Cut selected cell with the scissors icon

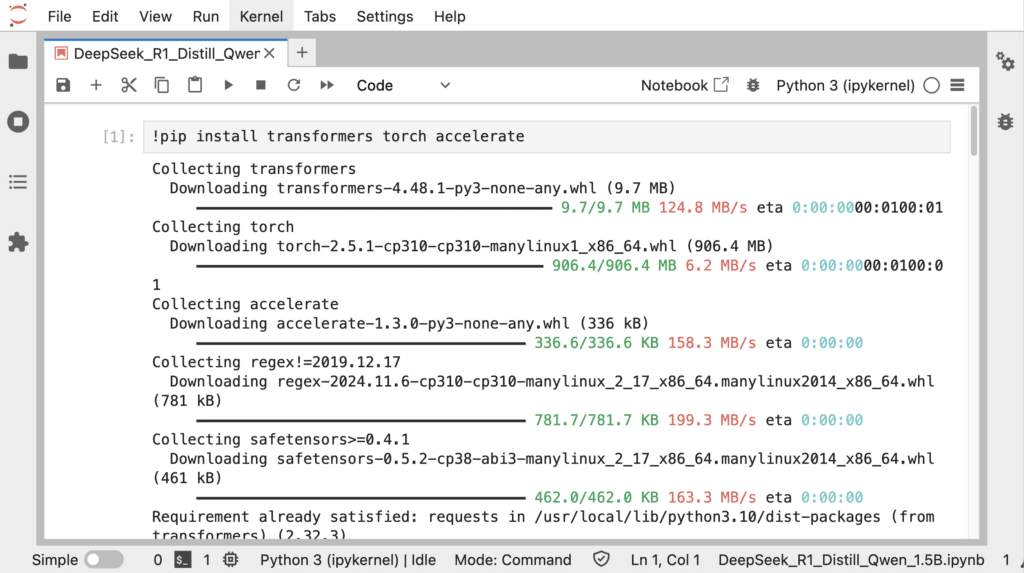[129, 85]
